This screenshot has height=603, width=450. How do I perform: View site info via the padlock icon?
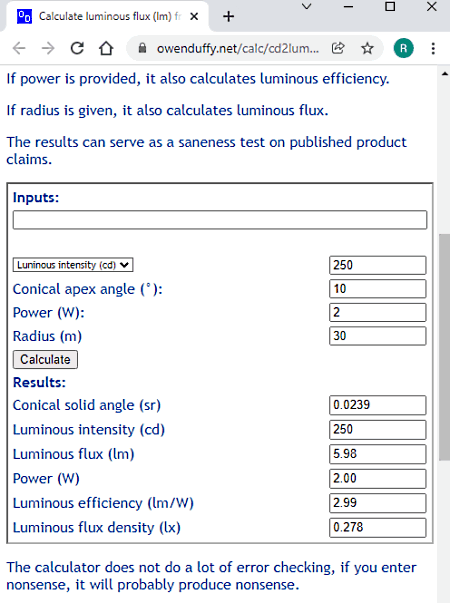pos(142,48)
